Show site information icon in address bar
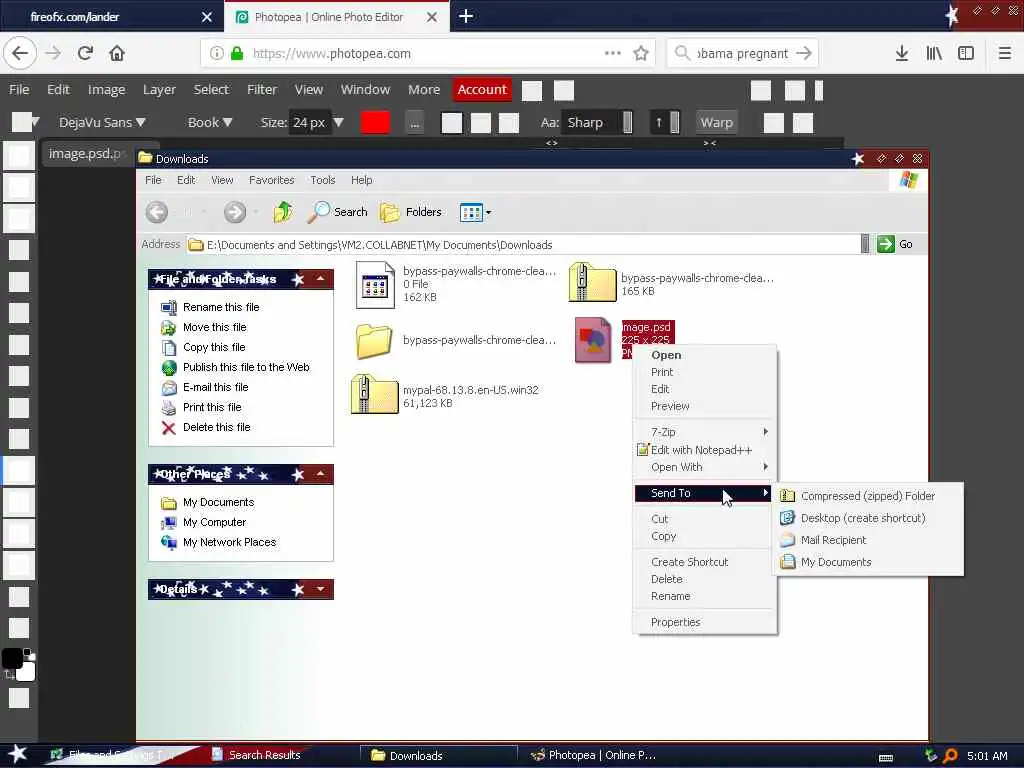Screen dimensions: 1024x768 click(x=216, y=54)
